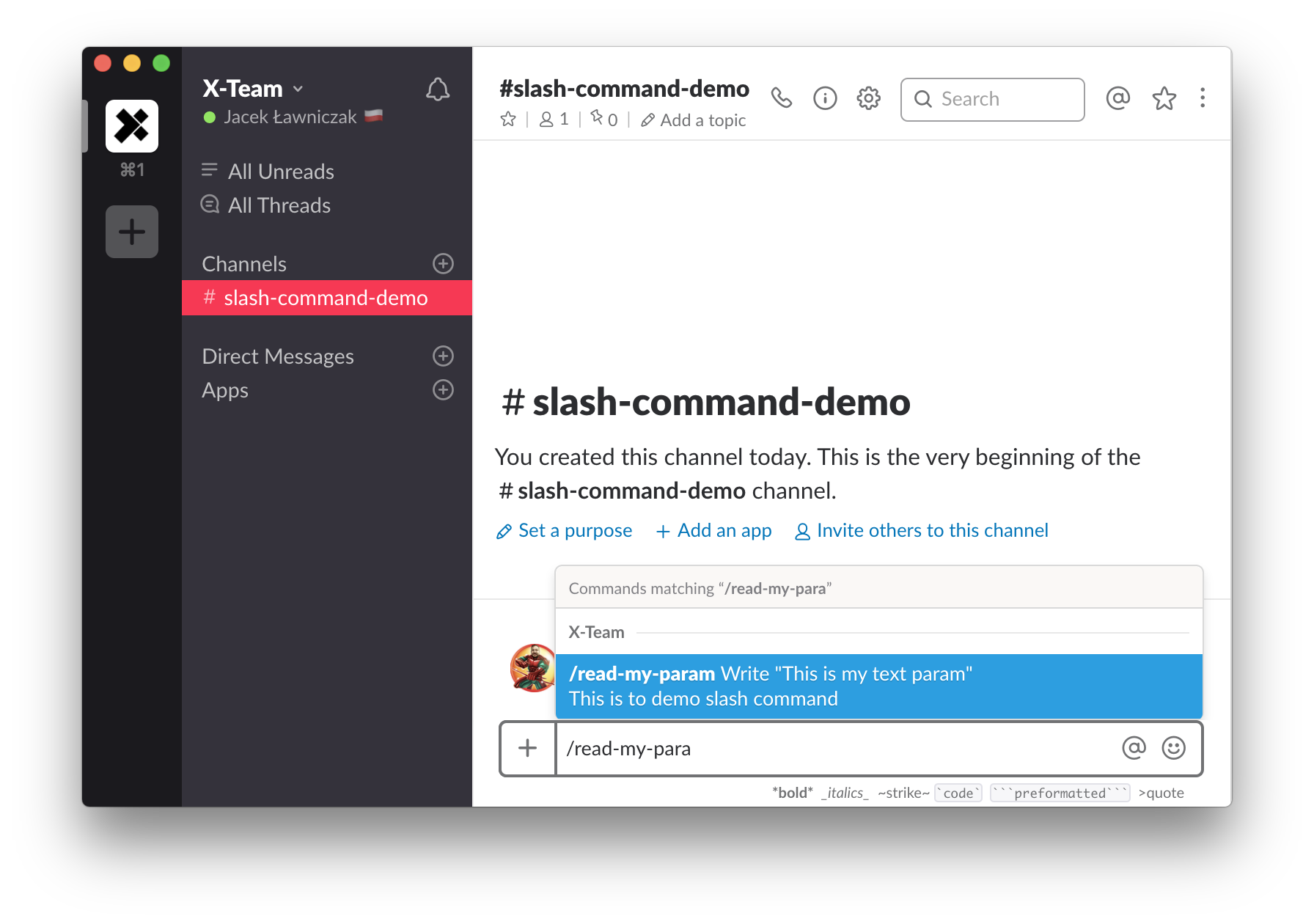Click into the message input box
1314x924 pixels.
pos(836,748)
